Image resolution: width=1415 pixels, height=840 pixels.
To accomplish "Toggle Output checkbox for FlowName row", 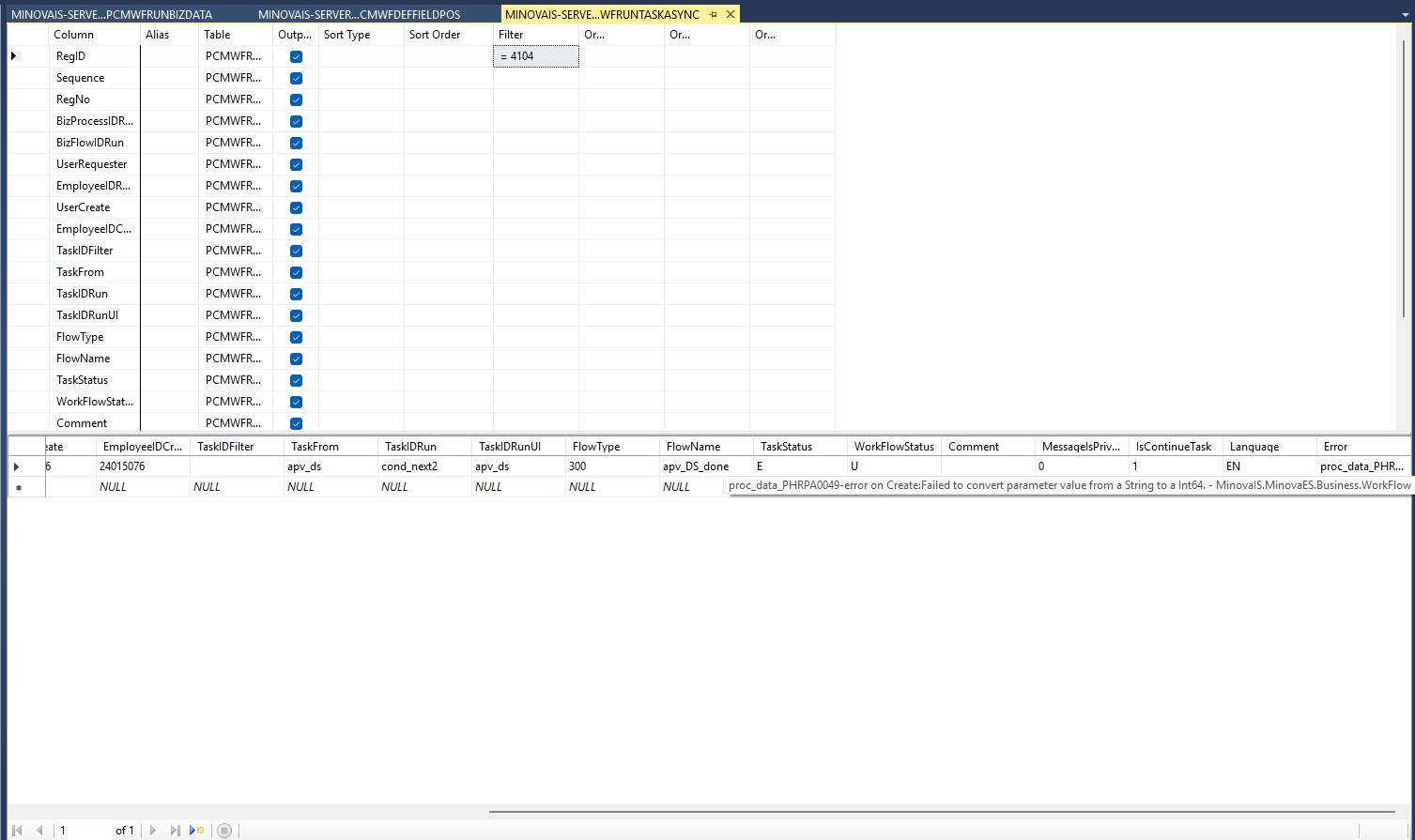I will 296,359.
